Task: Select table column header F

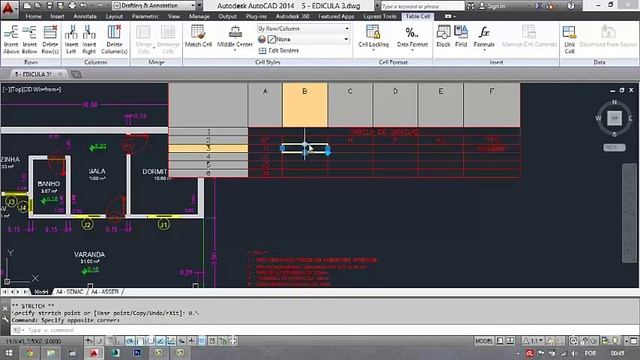Action: coord(491,104)
